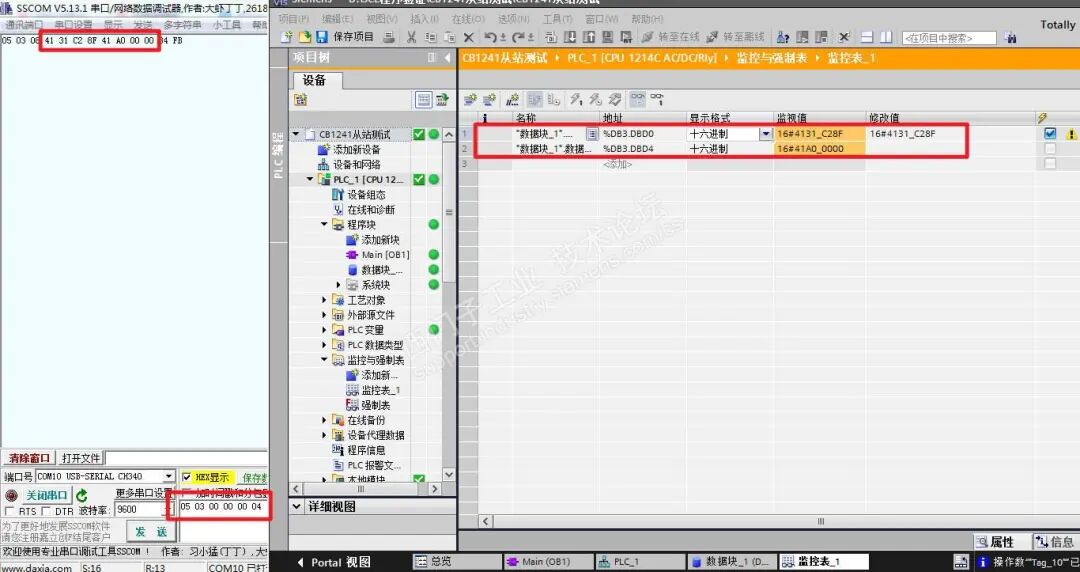Check modify checkbox in empty row 3

click(x=1050, y=164)
